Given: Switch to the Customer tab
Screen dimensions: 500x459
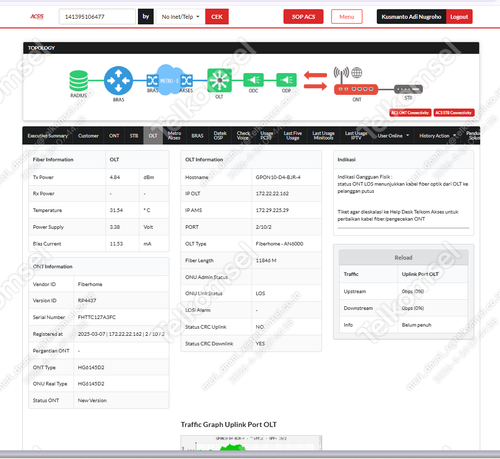Looking at the screenshot, I should (88, 136).
